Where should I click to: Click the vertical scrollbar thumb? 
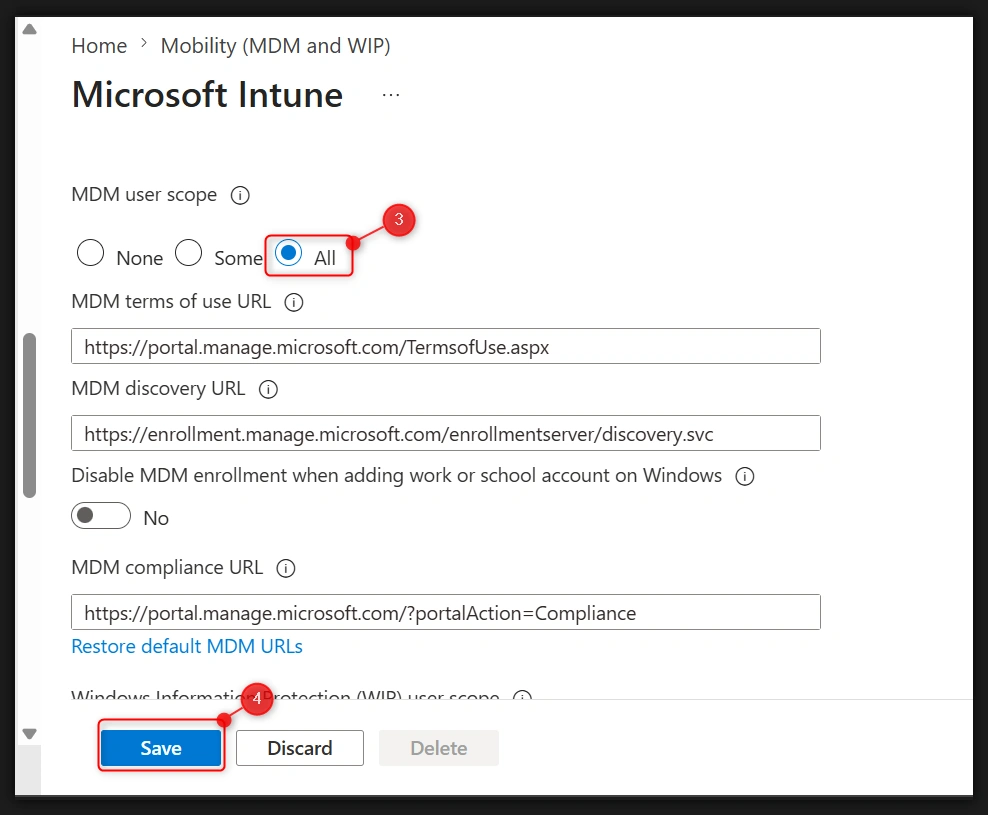pyautogui.click(x=30, y=415)
